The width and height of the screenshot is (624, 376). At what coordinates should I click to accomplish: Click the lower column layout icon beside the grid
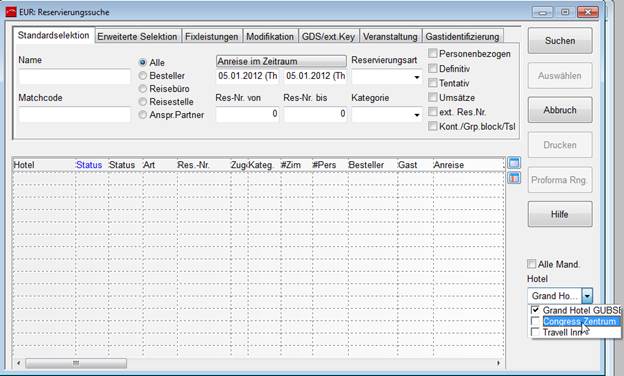(514, 178)
